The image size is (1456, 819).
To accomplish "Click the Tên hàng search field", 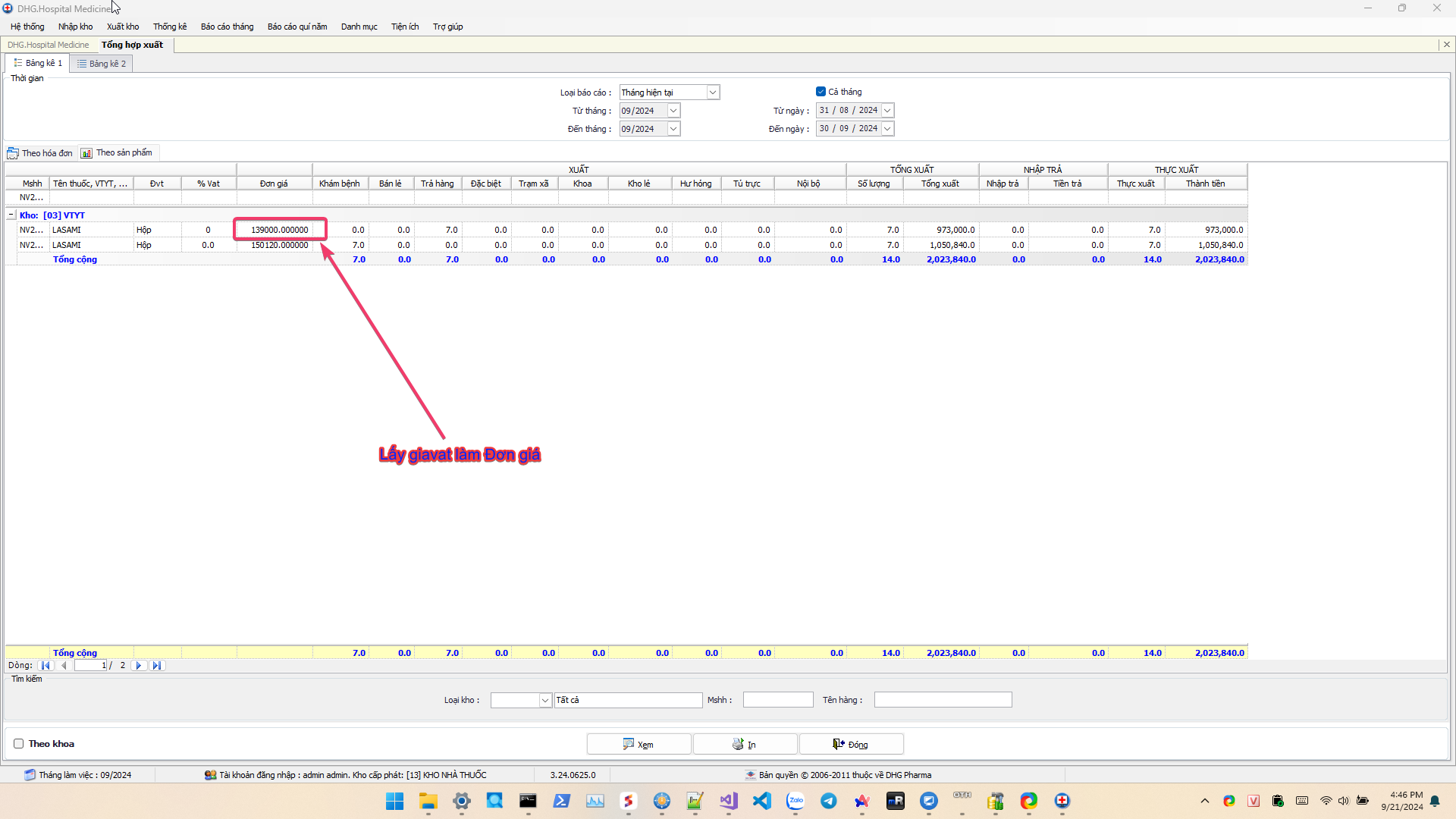I will click(x=943, y=700).
